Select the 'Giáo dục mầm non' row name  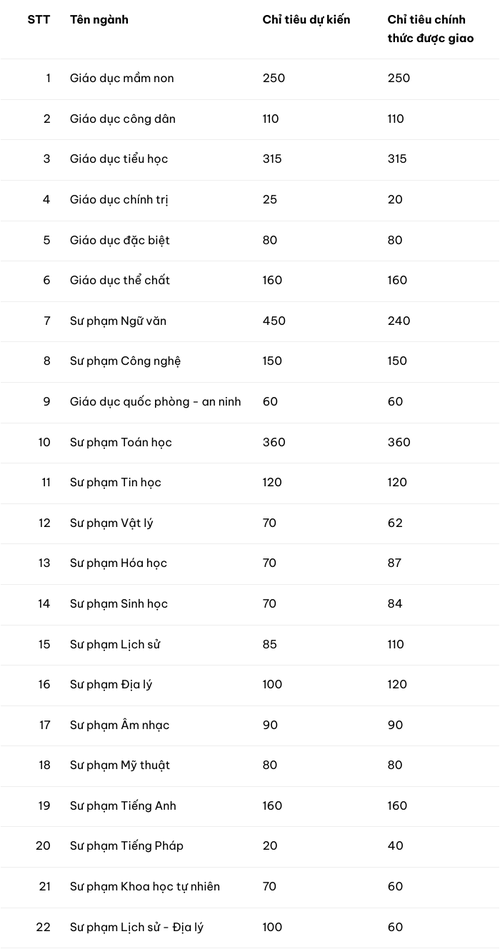122,78
